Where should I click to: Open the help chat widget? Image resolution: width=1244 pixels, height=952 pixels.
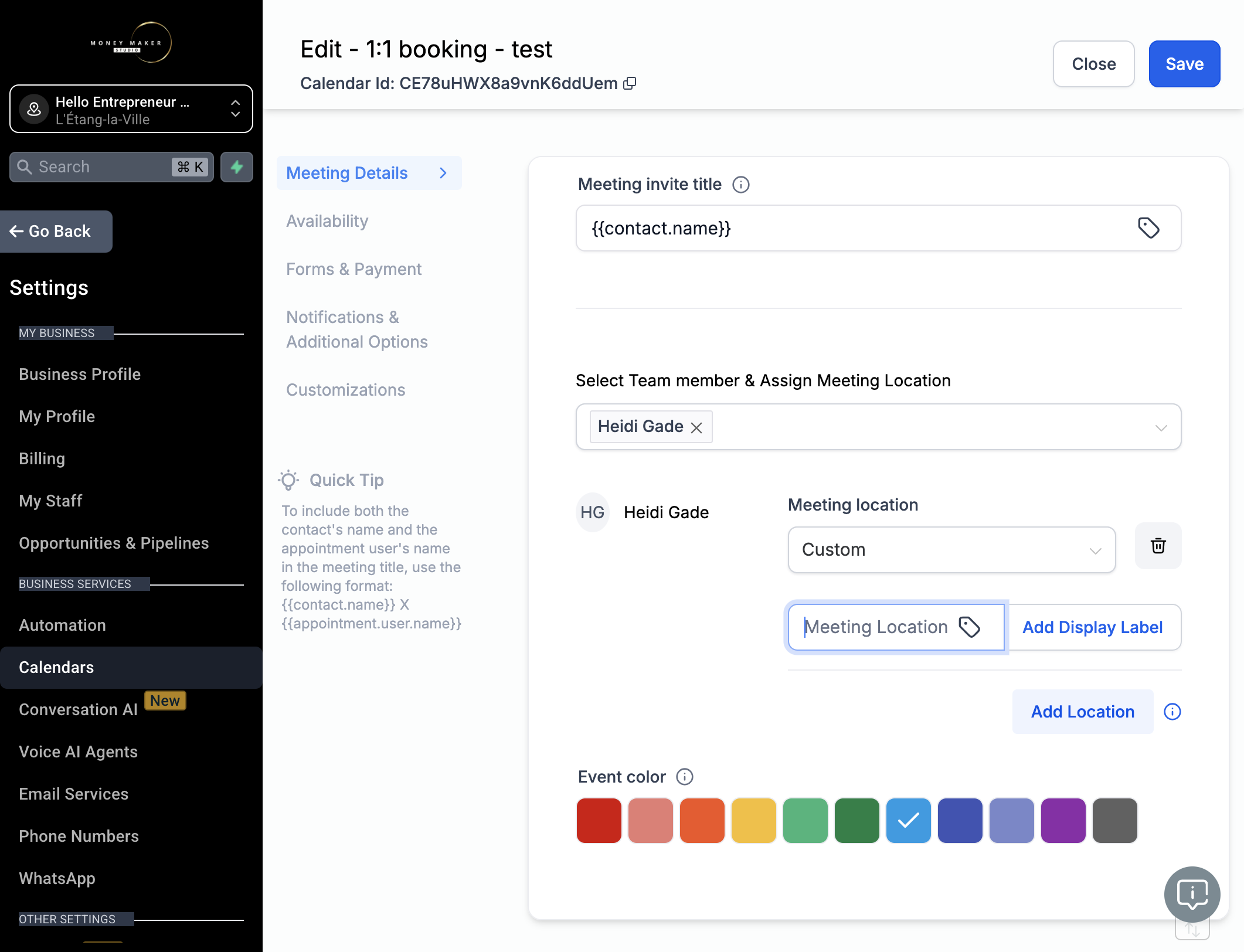point(1192,895)
